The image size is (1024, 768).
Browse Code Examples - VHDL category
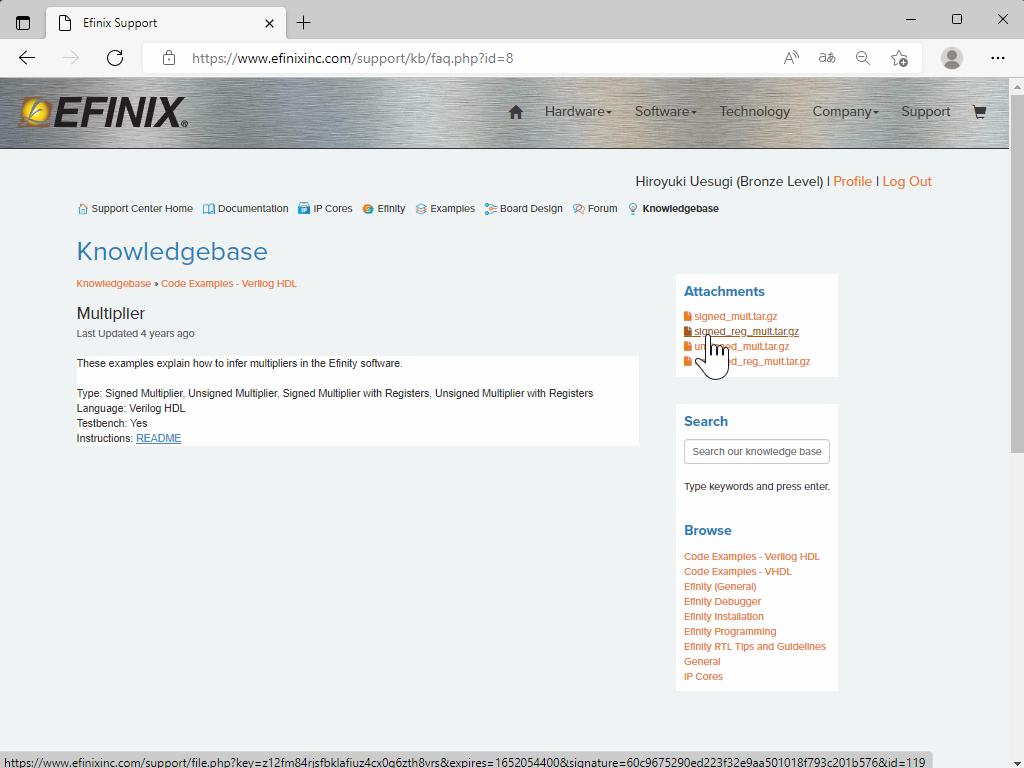pyautogui.click(x=737, y=571)
